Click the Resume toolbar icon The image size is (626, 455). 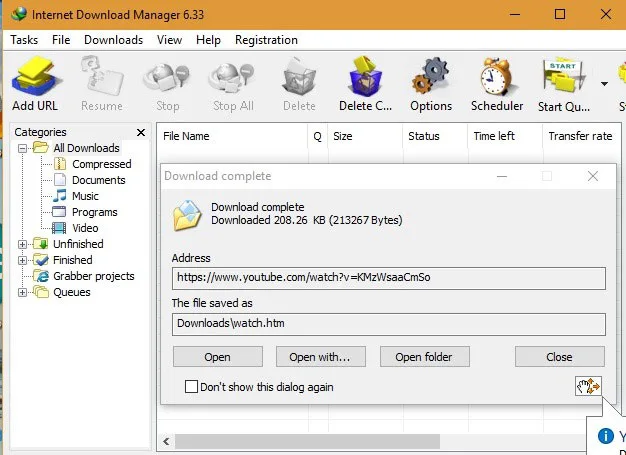101,76
